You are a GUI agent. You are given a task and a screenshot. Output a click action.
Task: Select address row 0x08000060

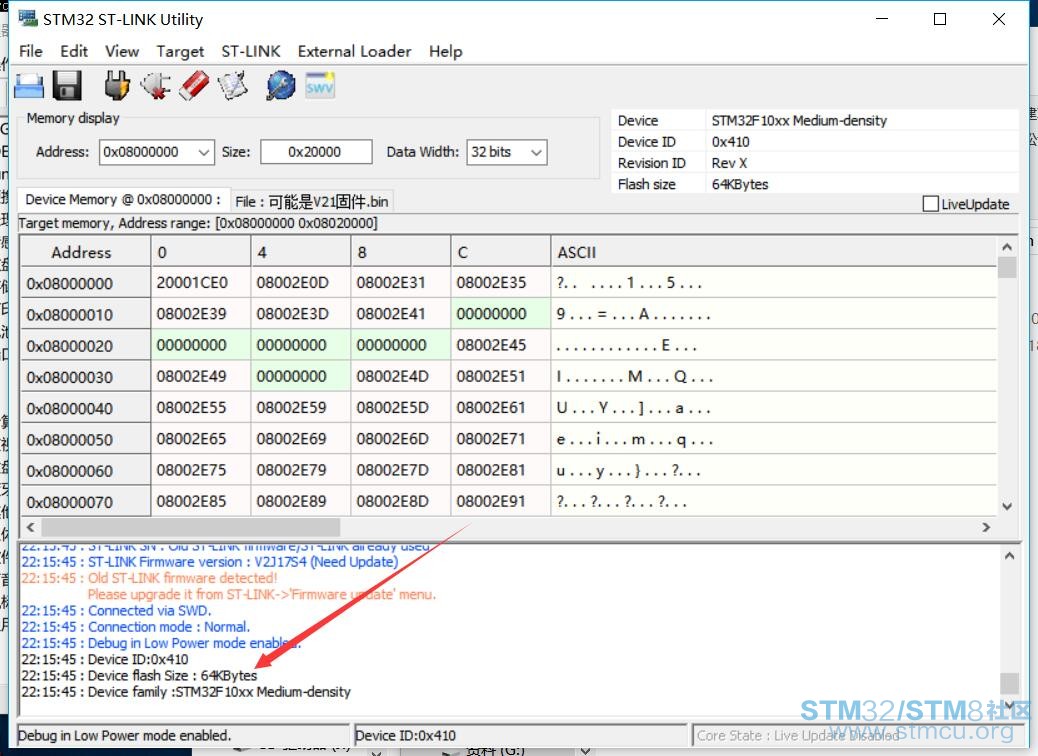tap(85, 471)
